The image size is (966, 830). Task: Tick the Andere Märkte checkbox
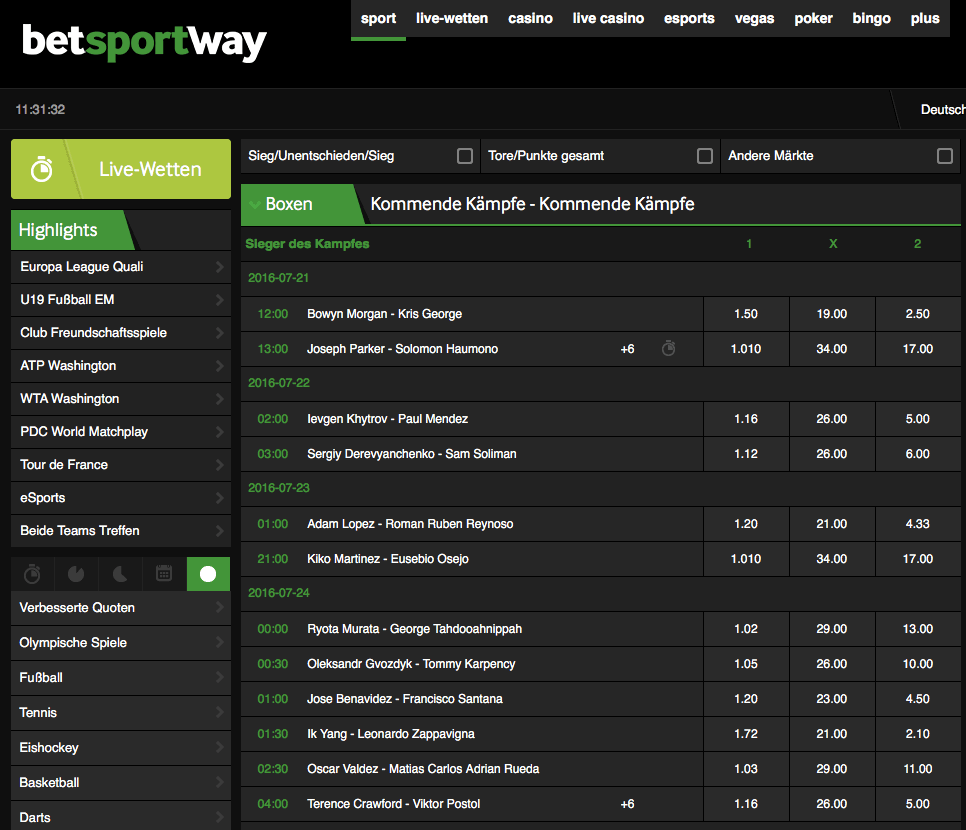click(944, 156)
